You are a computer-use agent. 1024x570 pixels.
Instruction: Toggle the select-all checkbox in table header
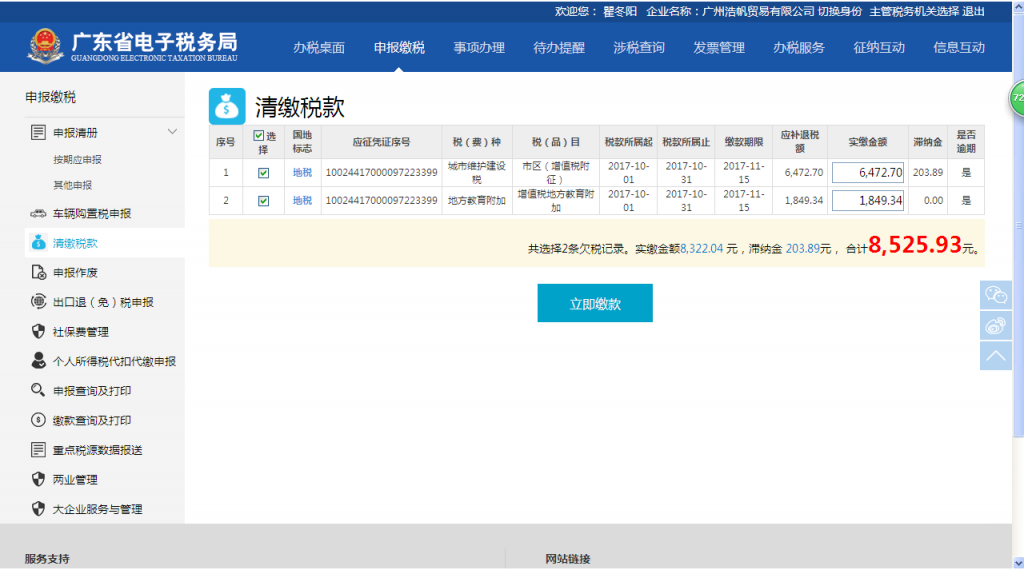[259, 136]
